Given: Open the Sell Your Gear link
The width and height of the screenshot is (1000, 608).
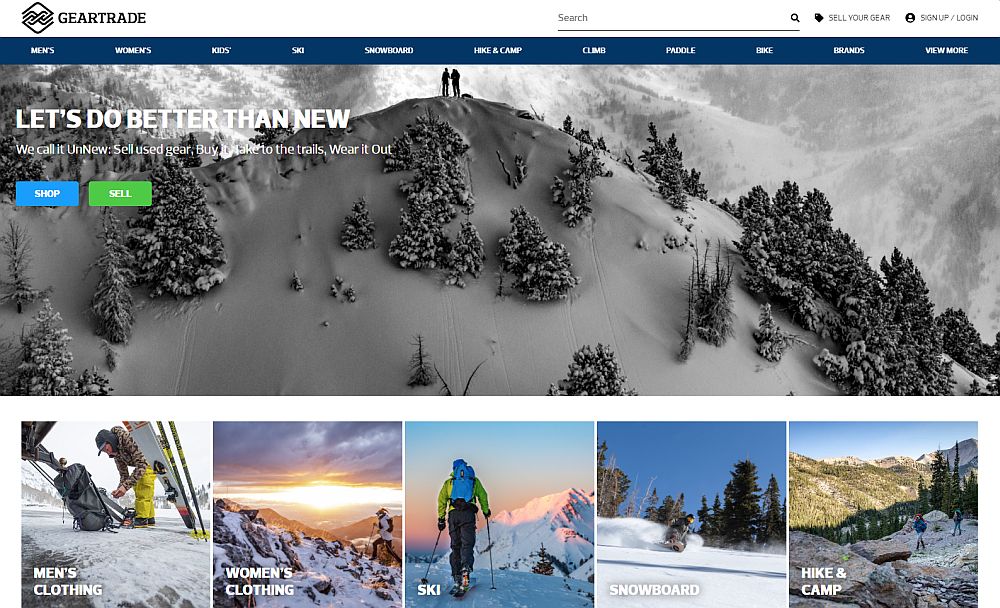Looking at the screenshot, I should pos(859,18).
